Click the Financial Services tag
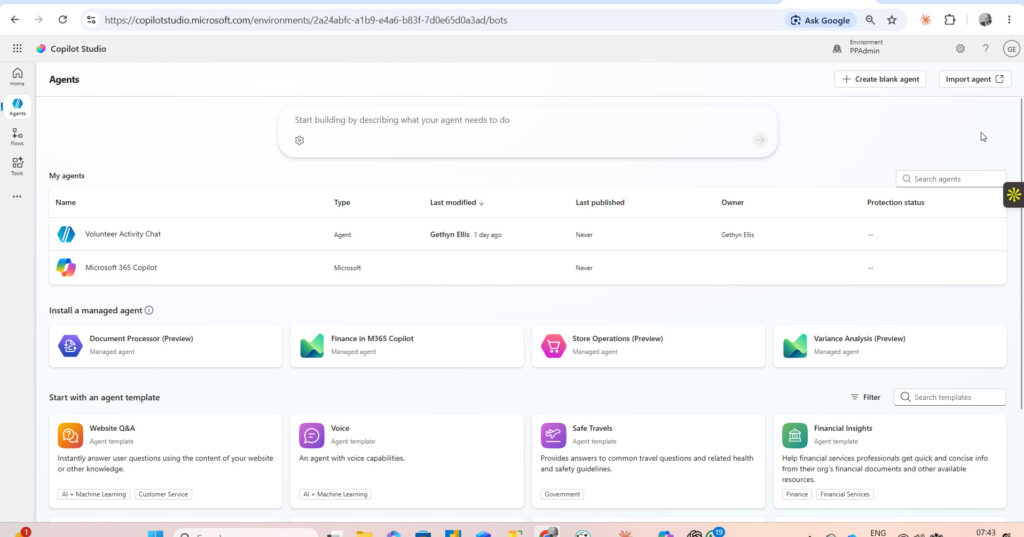The width and height of the screenshot is (1024, 537). (845, 495)
